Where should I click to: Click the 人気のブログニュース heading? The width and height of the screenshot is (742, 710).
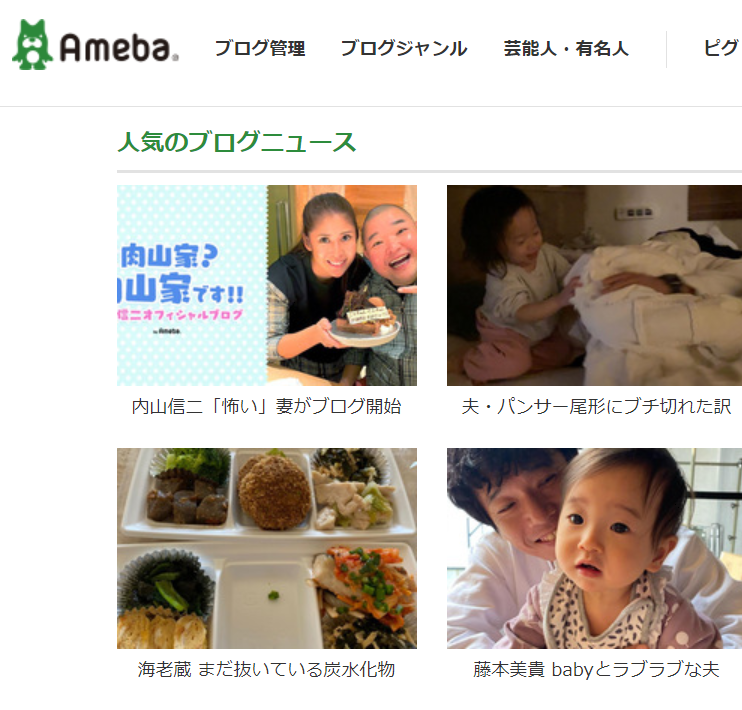(236, 142)
